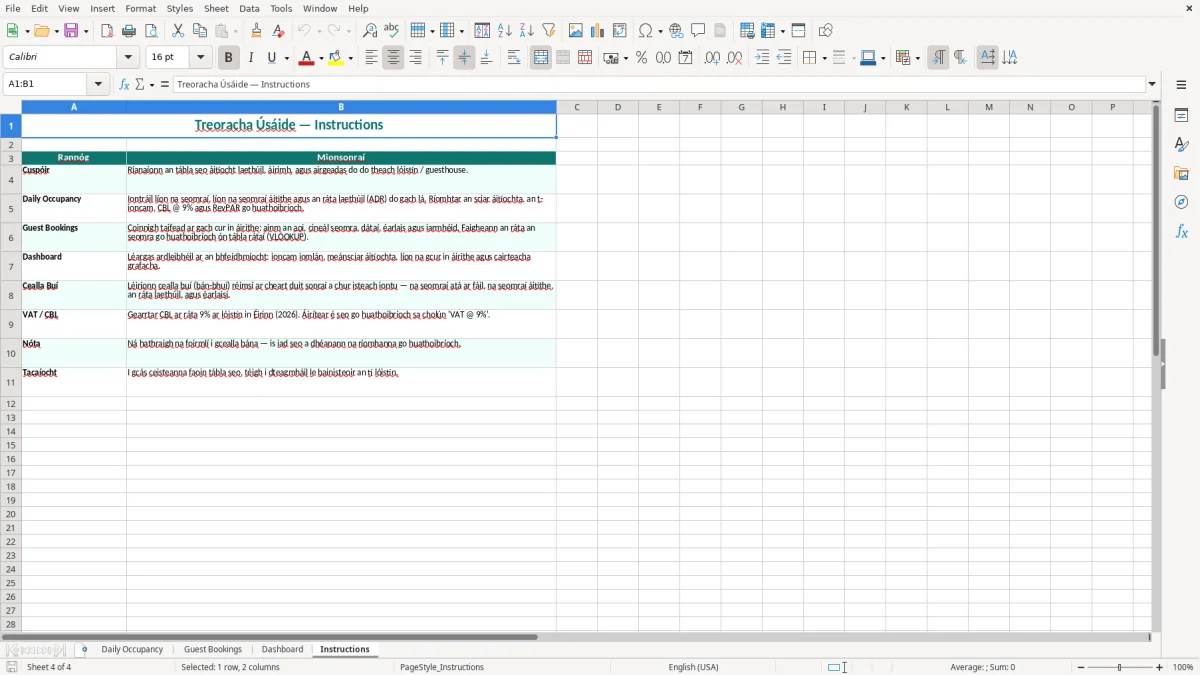The width and height of the screenshot is (1200, 675).
Task: Open Find & Replace icon
Action: tap(369, 31)
